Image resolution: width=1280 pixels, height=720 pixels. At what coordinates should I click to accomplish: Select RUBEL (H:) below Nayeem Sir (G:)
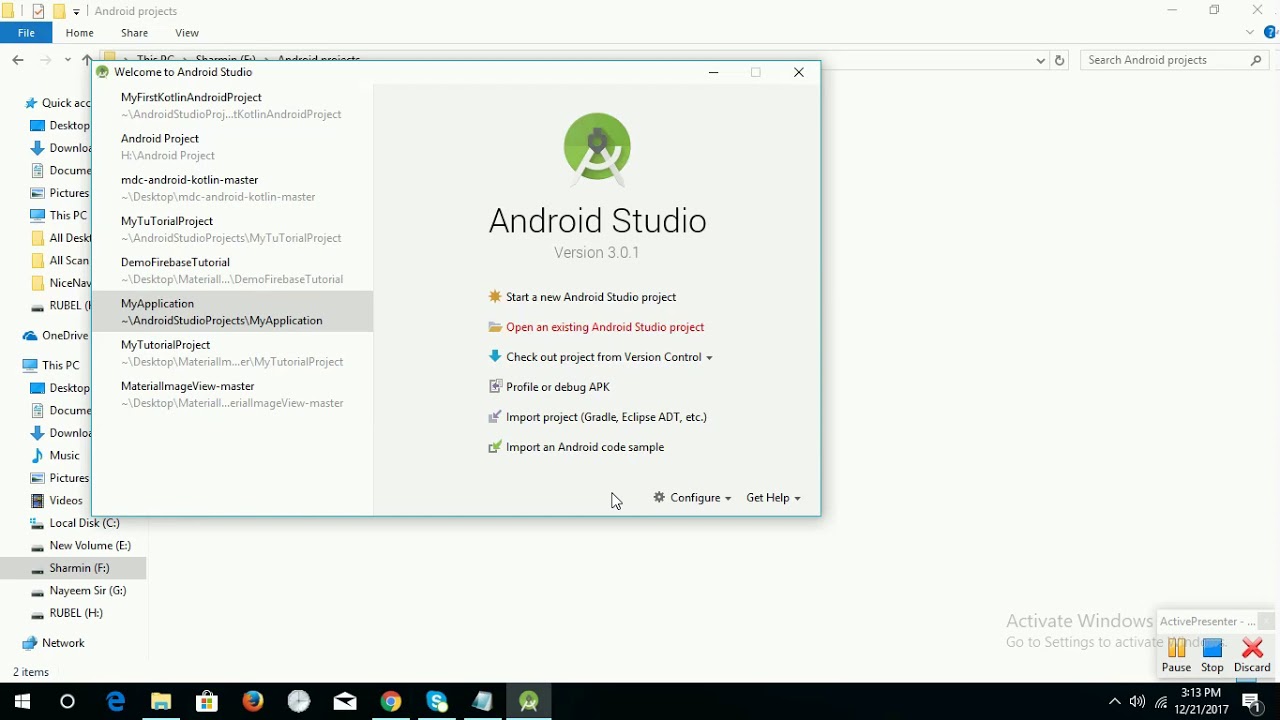76,613
